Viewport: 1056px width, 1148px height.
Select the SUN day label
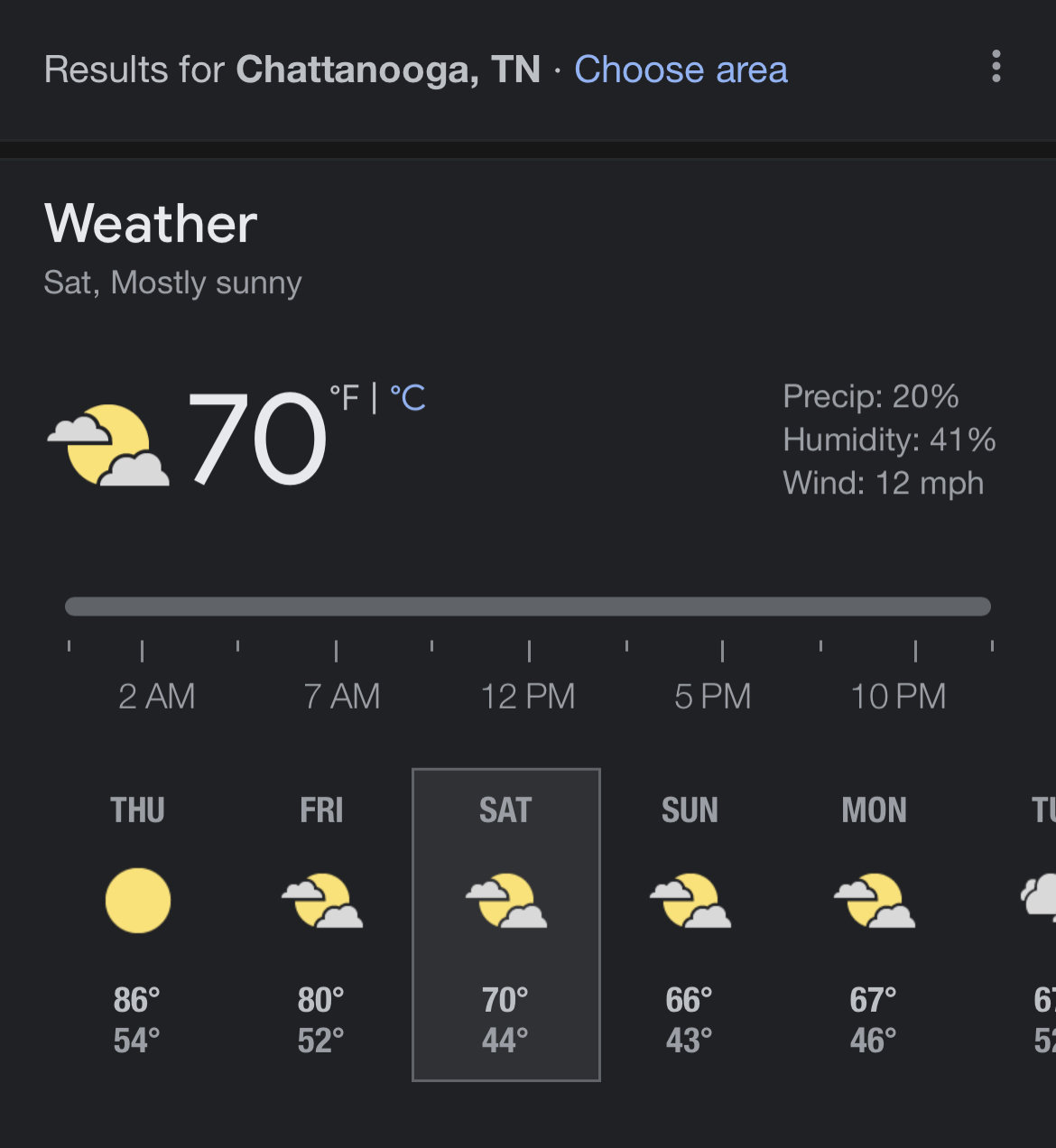click(690, 810)
